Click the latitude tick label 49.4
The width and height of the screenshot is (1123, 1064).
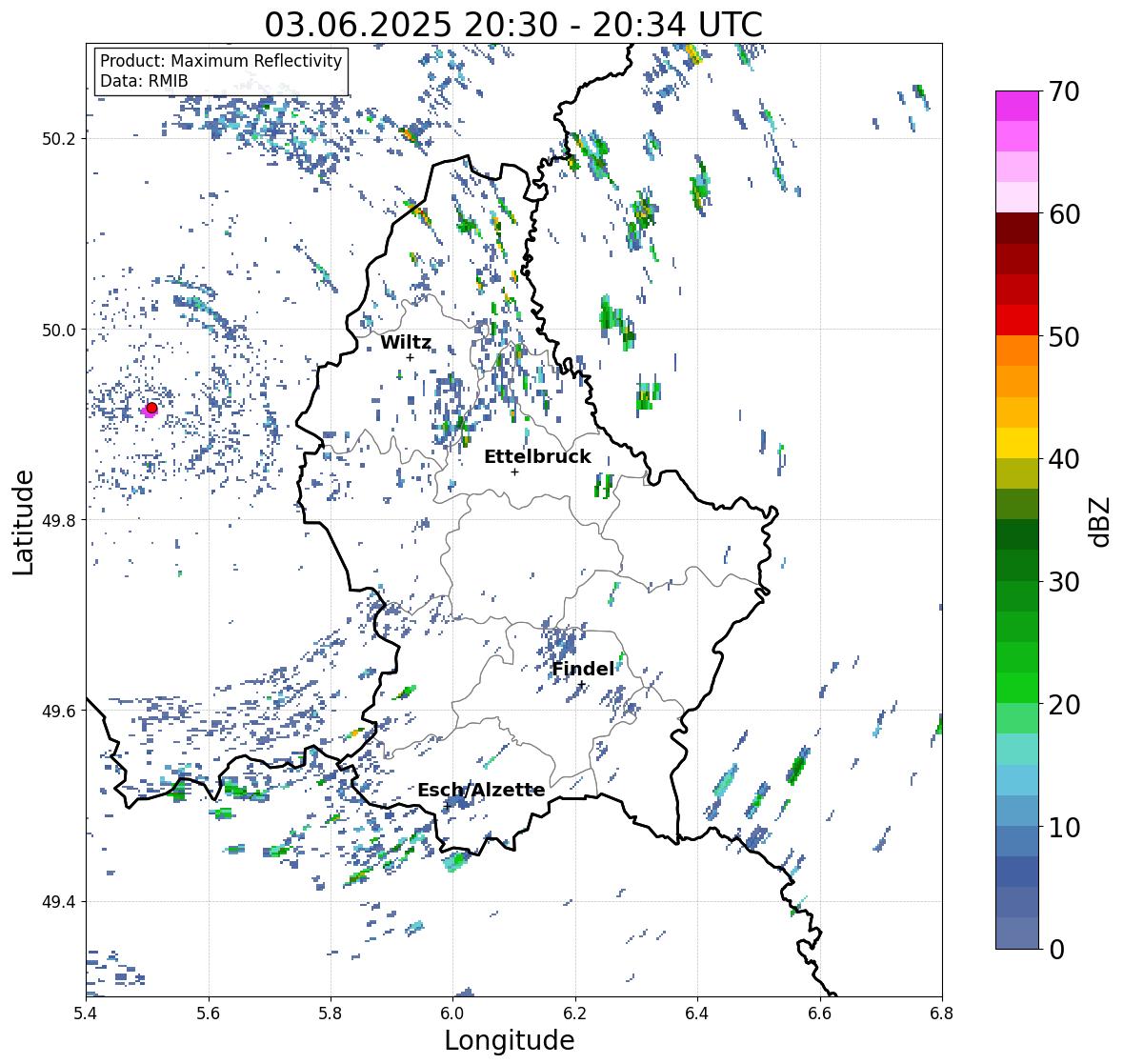(59, 902)
